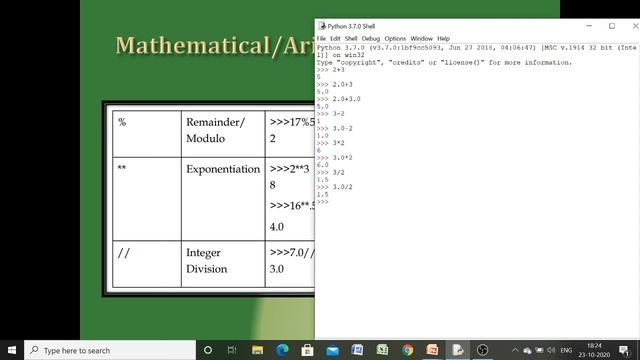
Task: Launch Microsoft Edge from the taskbar
Action: click(282, 350)
